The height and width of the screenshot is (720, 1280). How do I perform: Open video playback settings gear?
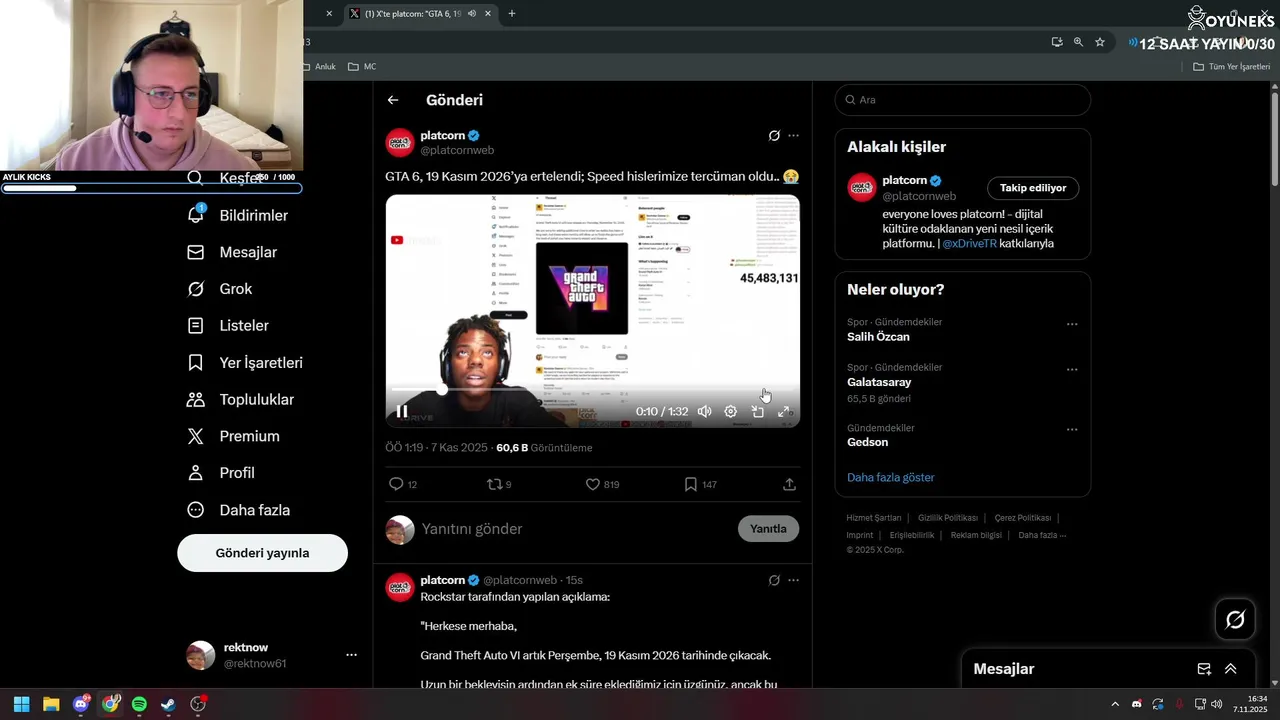pos(731,411)
